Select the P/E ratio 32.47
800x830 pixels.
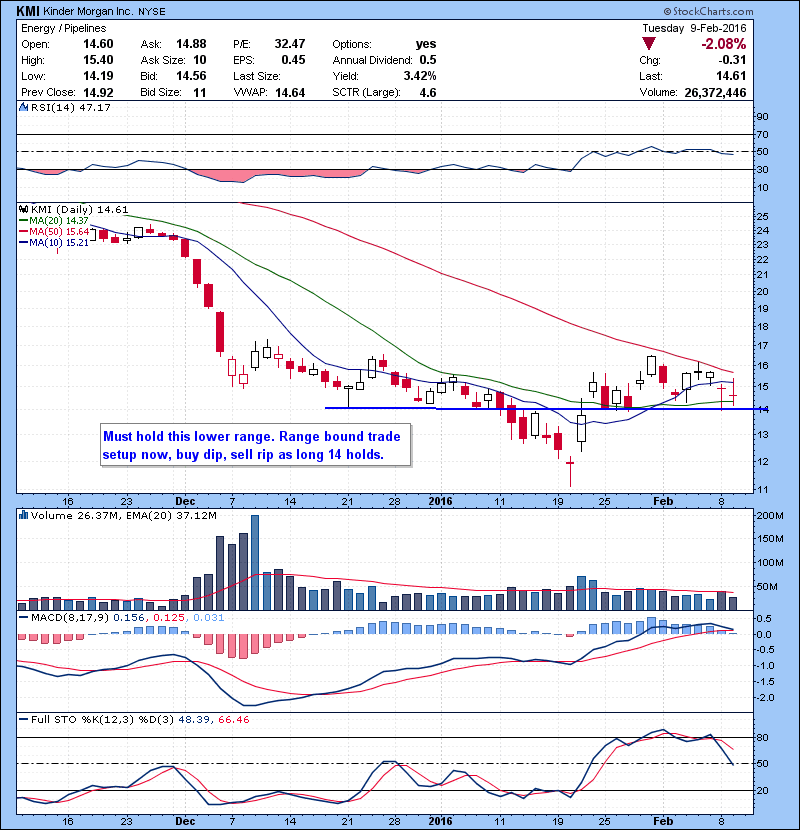(x=290, y=44)
